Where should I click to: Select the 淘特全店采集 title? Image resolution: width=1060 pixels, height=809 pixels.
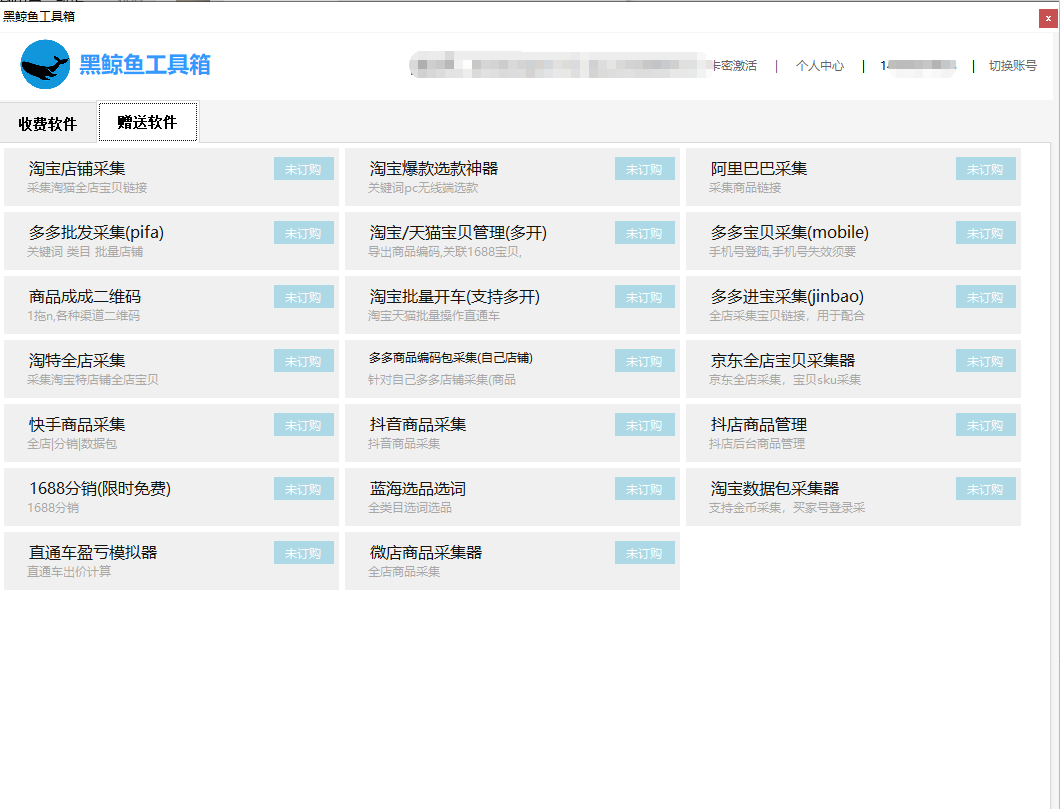[x=77, y=360]
